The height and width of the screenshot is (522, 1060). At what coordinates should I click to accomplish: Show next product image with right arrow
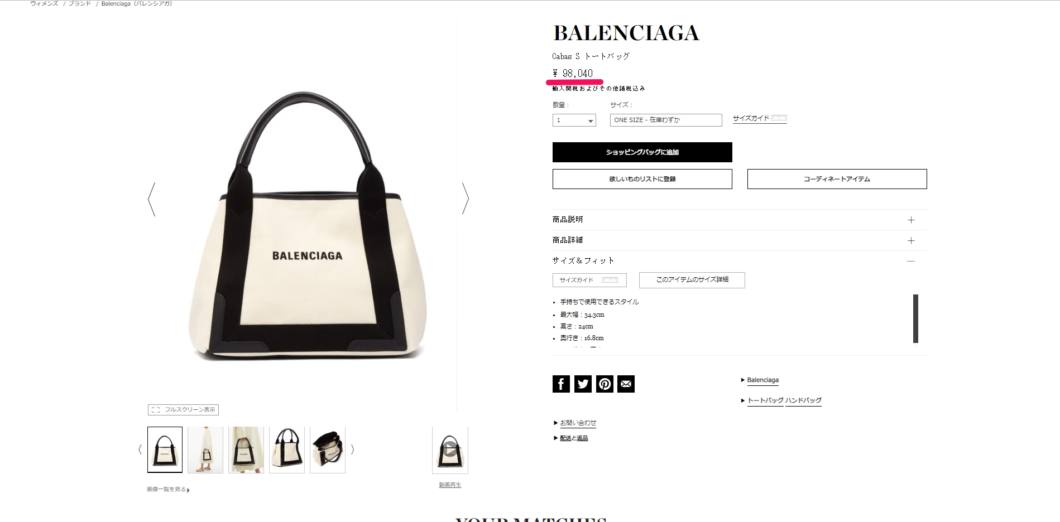pyautogui.click(x=465, y=199)
